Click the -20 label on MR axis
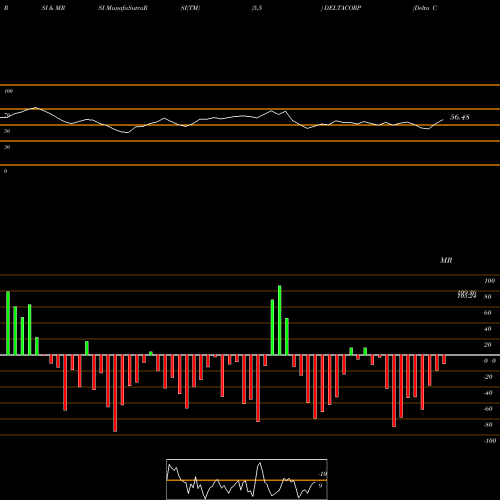Screen dimensions: 500x500 click(488, 377)
